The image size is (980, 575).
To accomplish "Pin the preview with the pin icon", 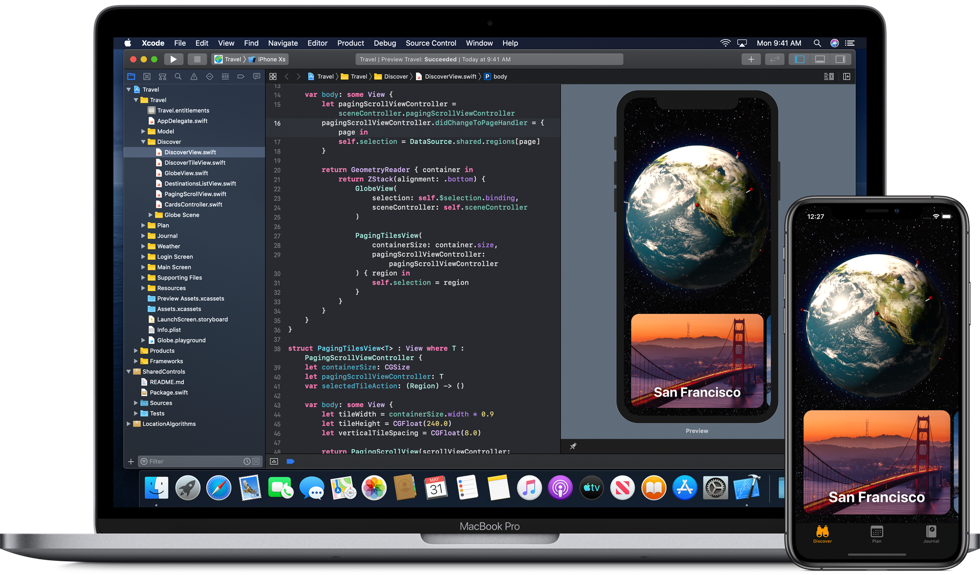I will point(572,446).
